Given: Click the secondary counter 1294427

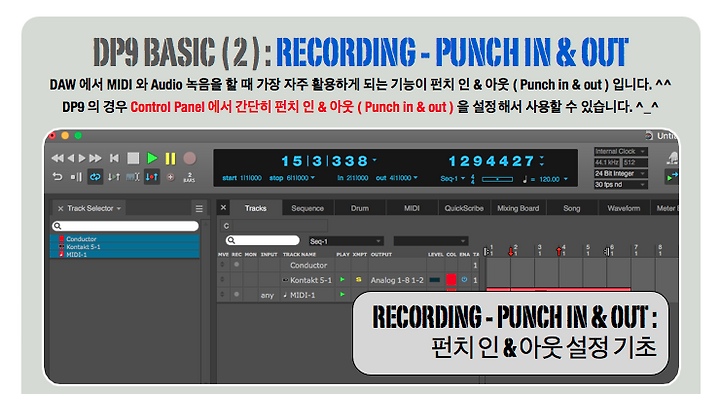Looking at the screenshot, I should (491, 161).
